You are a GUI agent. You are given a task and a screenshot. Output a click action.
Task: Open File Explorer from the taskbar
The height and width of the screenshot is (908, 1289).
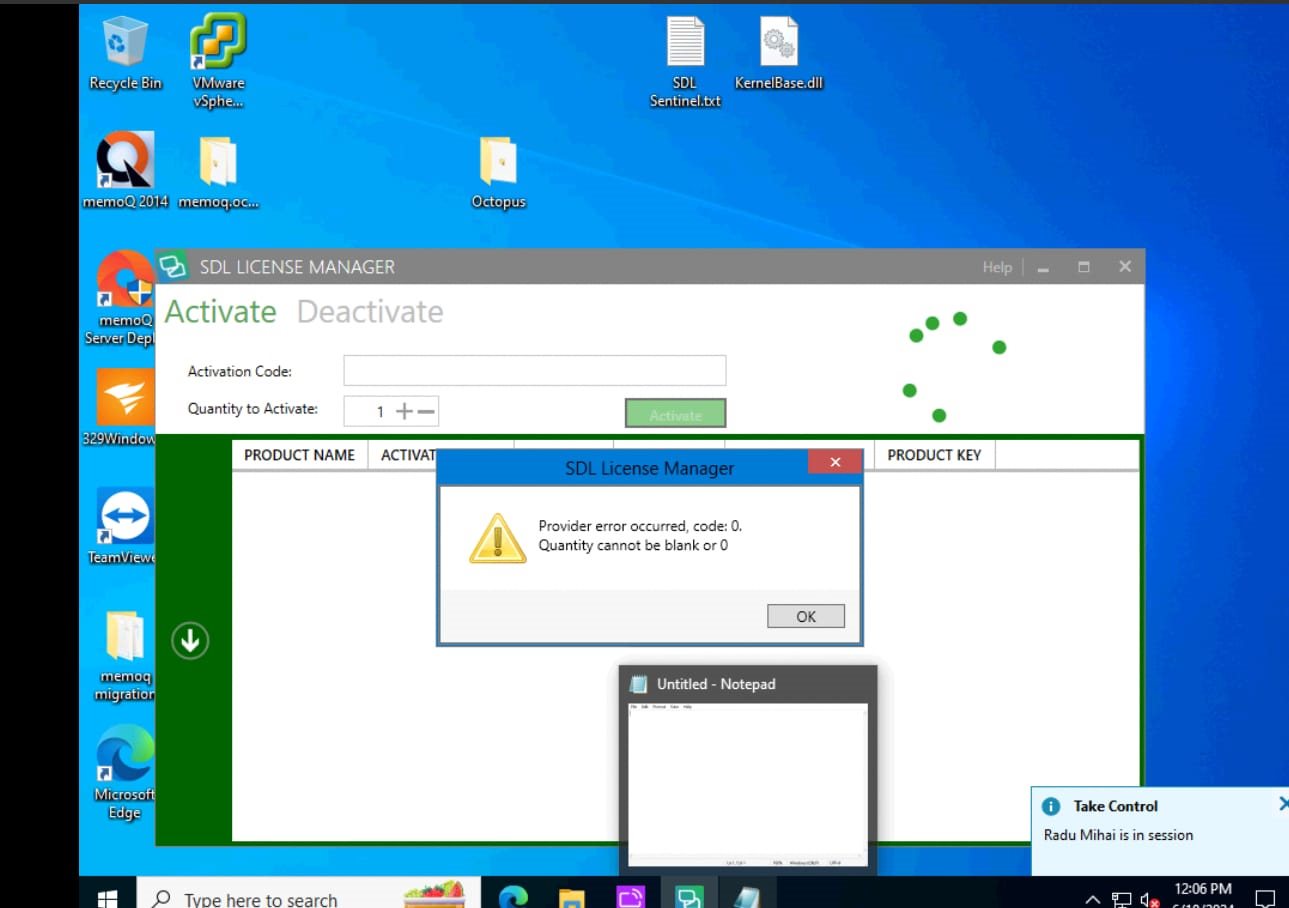coord(571,898)
